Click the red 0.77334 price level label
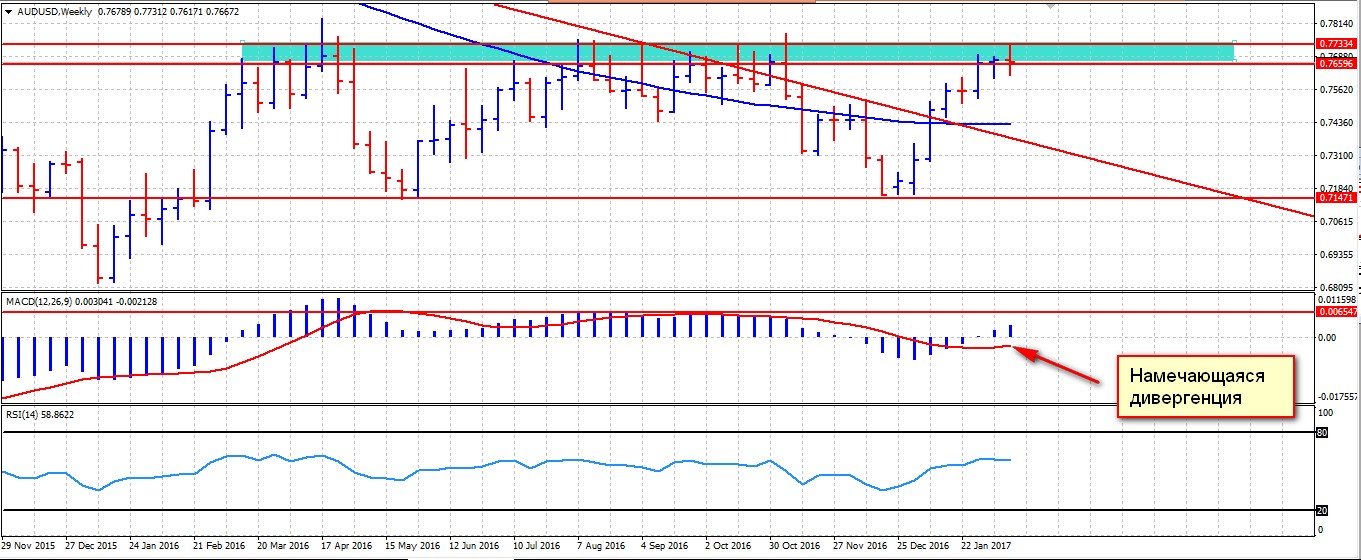 [1336, 44]
